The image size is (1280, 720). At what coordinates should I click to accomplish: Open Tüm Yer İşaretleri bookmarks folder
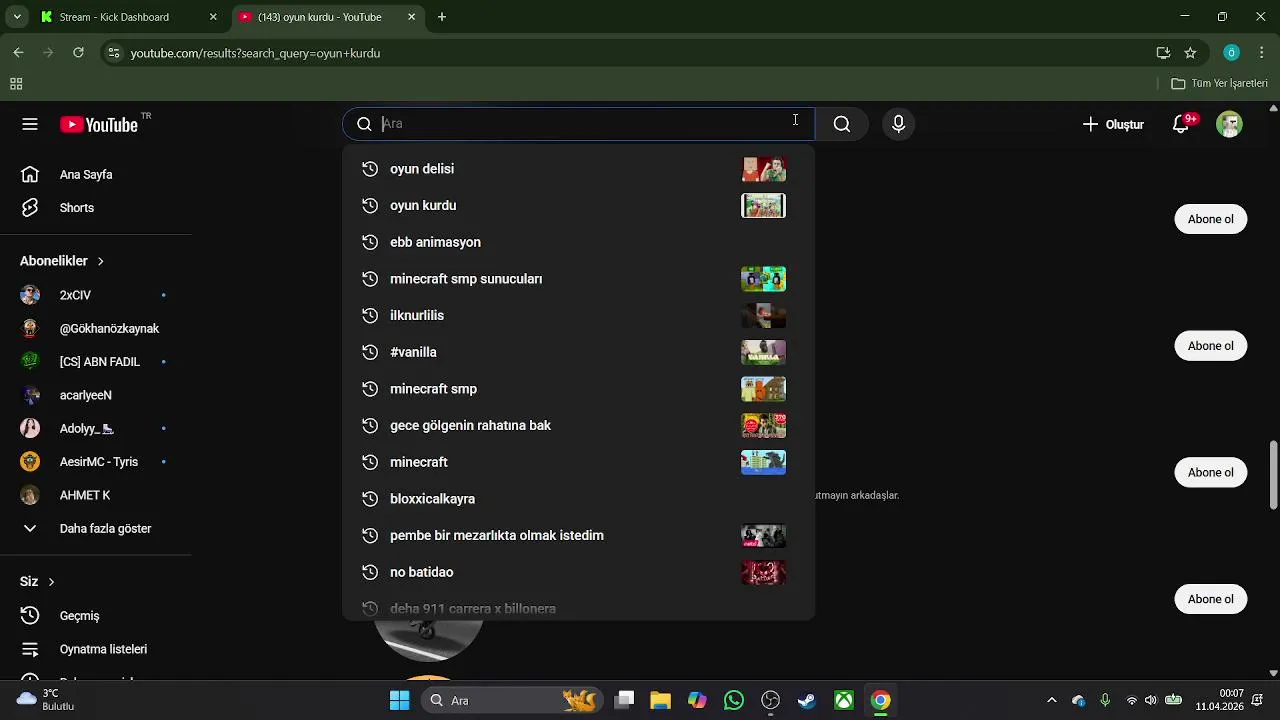(x=1219, y=84)
